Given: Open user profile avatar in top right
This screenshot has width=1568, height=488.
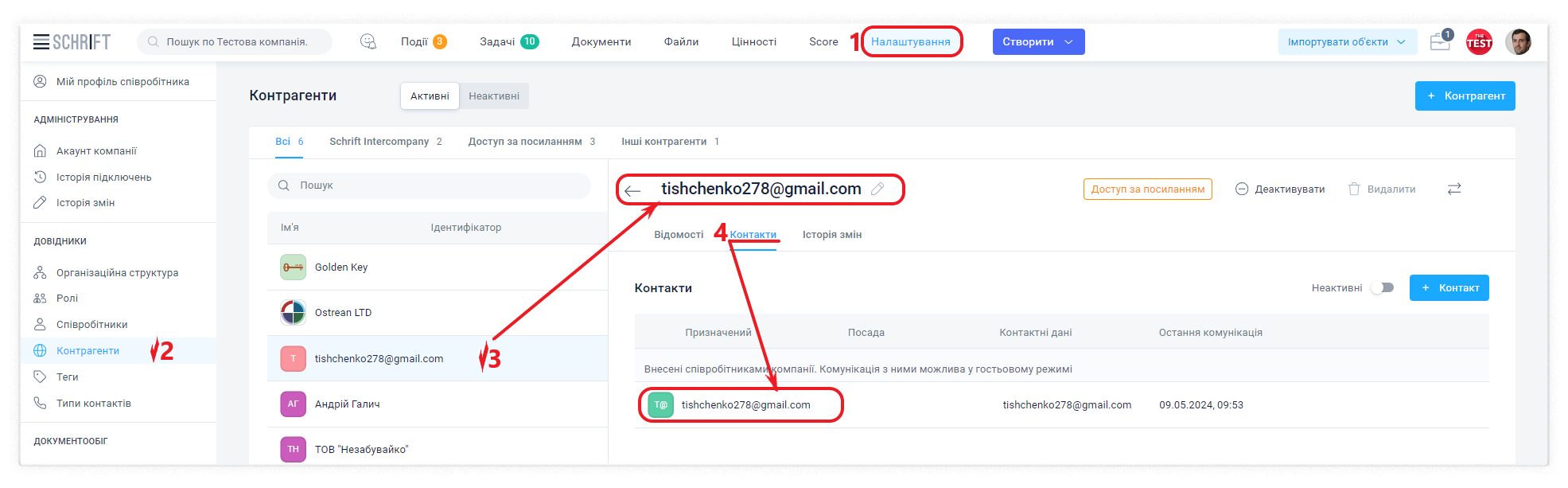Looking at the screenshot, I should (x=1518, y=42).
